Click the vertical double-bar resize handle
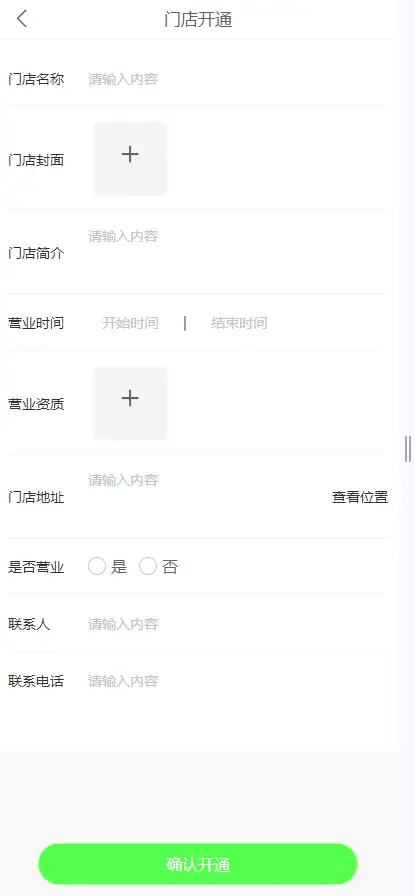The width and height of the screenshot is (415, 896). click(408, 449)
